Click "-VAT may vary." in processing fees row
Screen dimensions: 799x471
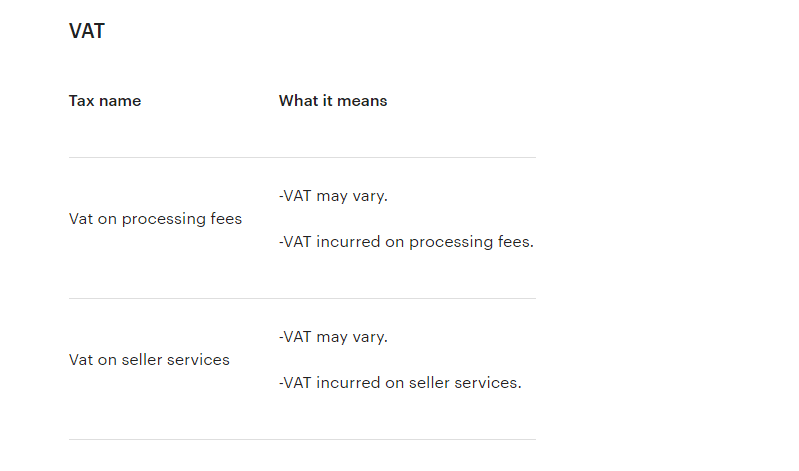pyautogui.click(x=333, y=196)
